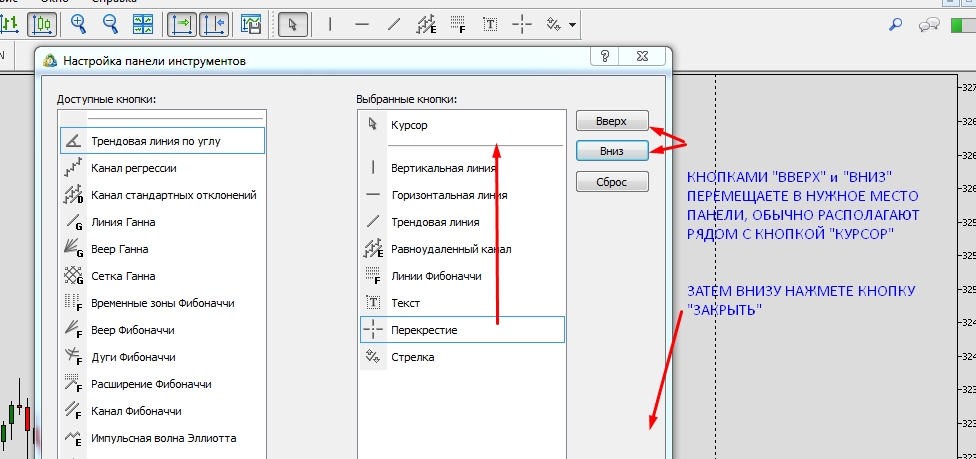This screenshot has width=976, height=459.
Task: Switch chart to bar chart toolbar icon
Action: point(10,25)
